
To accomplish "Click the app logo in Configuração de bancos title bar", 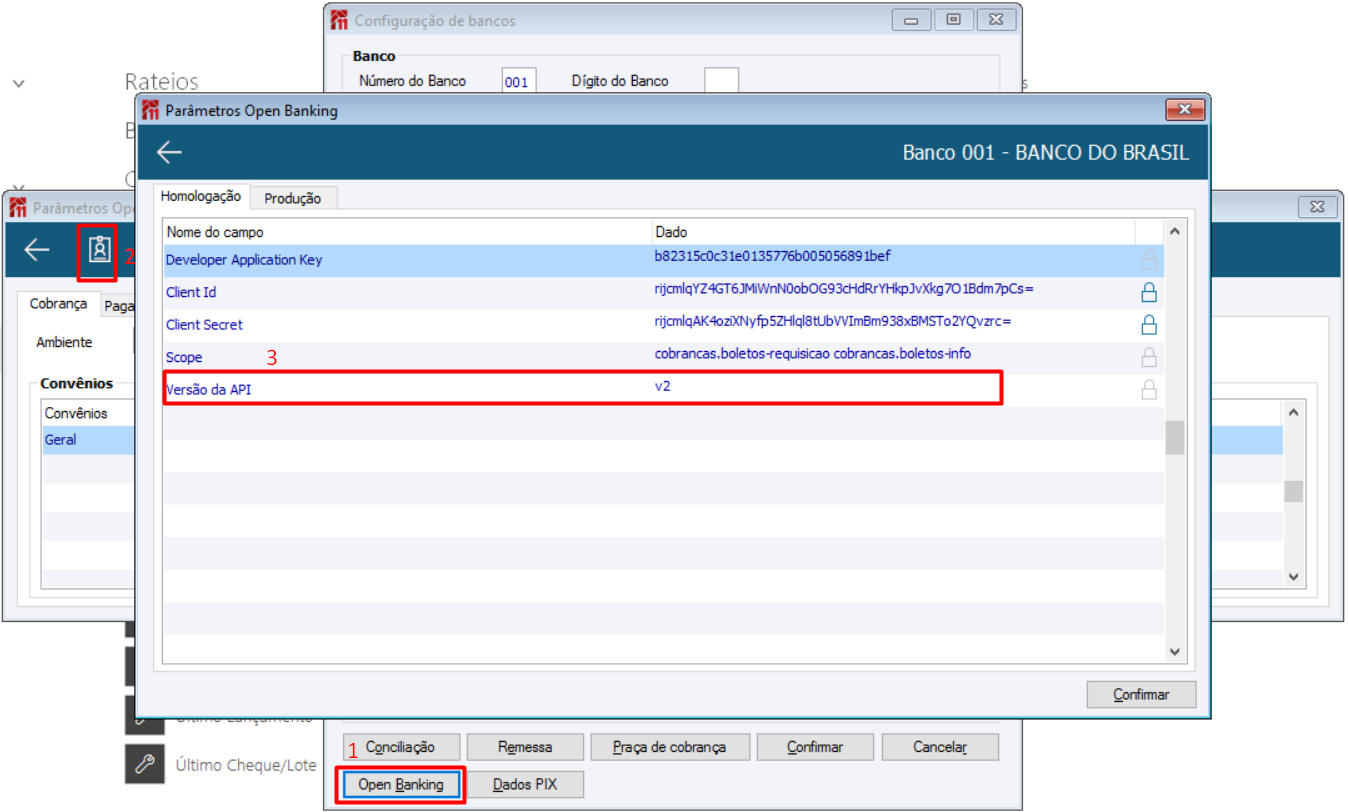I will click(x=339, y=20).
